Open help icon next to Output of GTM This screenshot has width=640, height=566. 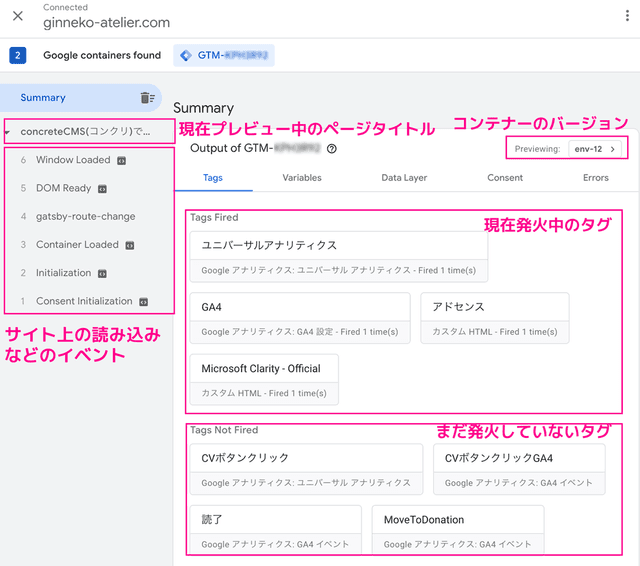[332, 149]
